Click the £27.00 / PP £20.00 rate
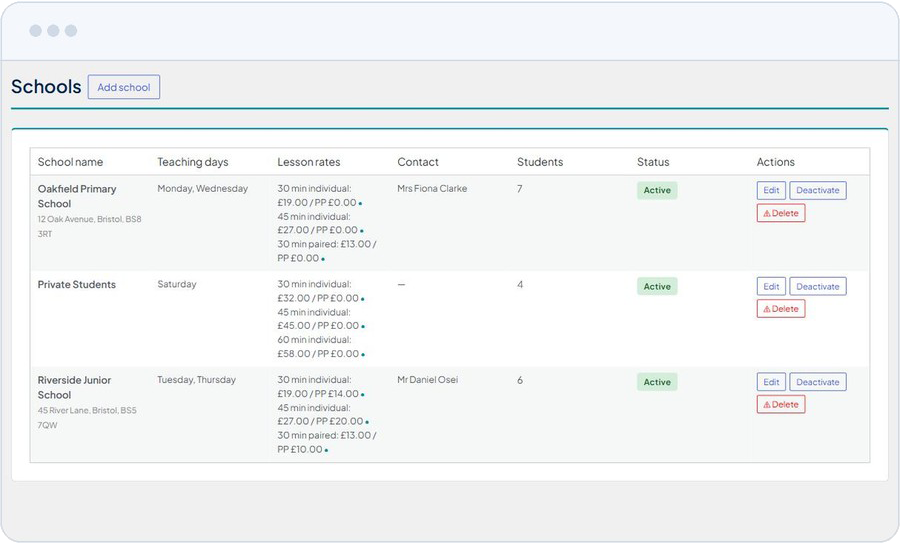Screen dimensions: 900x544 (x=320, y=422)
